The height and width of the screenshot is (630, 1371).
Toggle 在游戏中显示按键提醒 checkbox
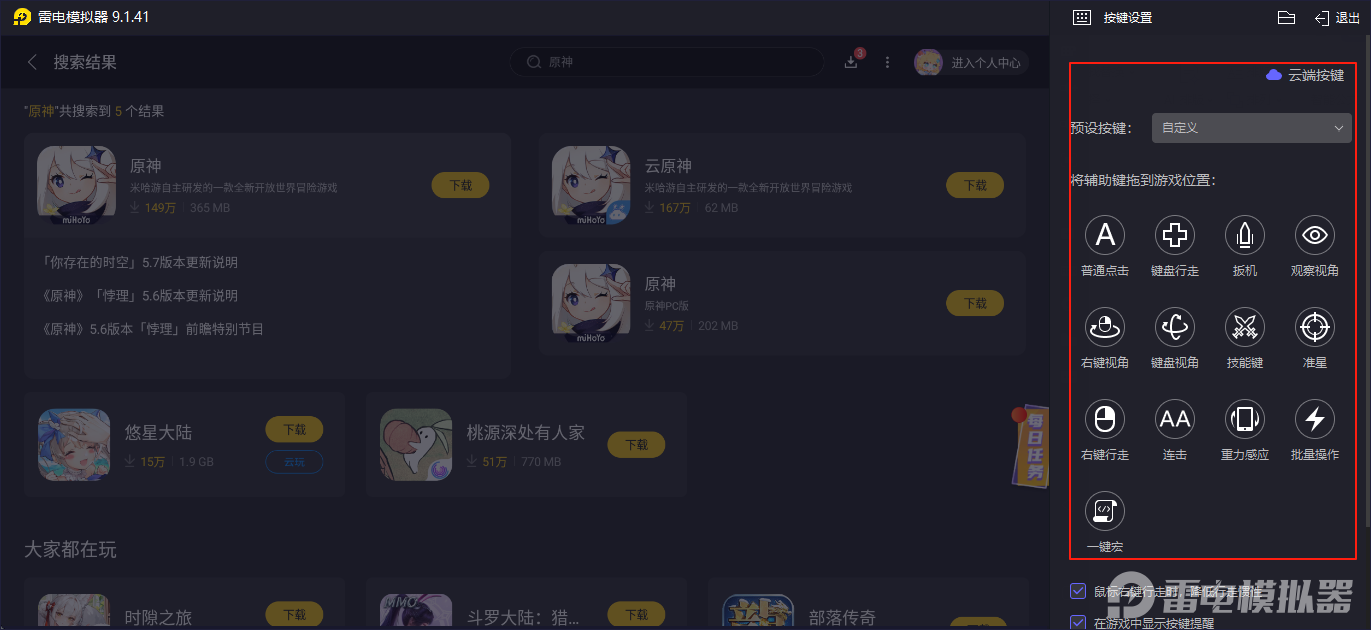pyautogui.click(x=1078, y=622)
